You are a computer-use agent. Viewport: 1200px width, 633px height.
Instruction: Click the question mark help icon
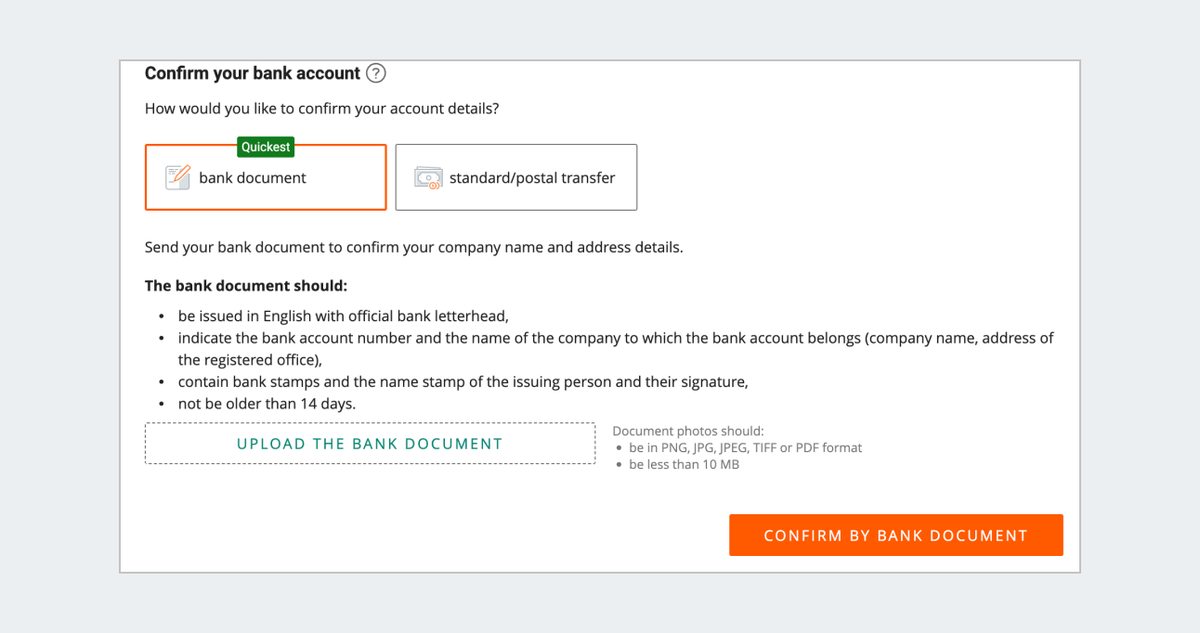[x=376, y=73]
